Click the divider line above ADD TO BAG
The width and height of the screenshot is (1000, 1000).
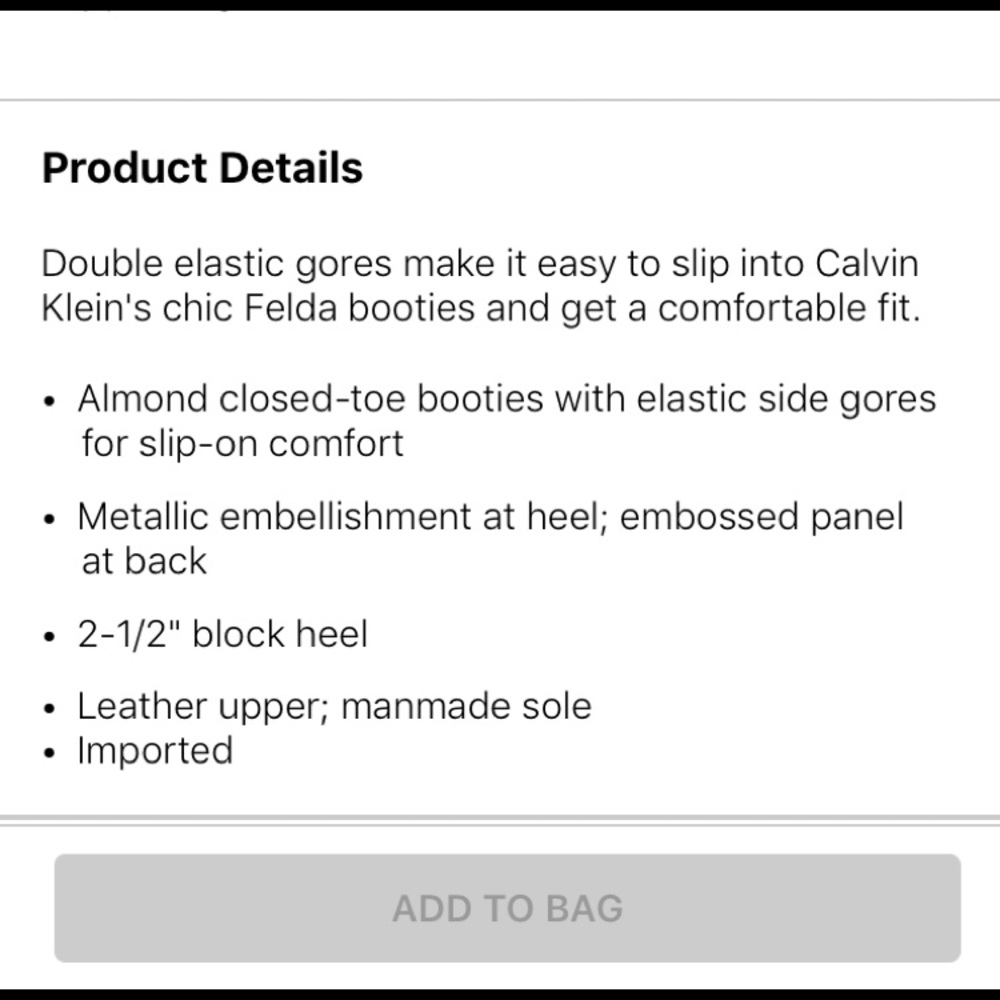click(500, 817)
